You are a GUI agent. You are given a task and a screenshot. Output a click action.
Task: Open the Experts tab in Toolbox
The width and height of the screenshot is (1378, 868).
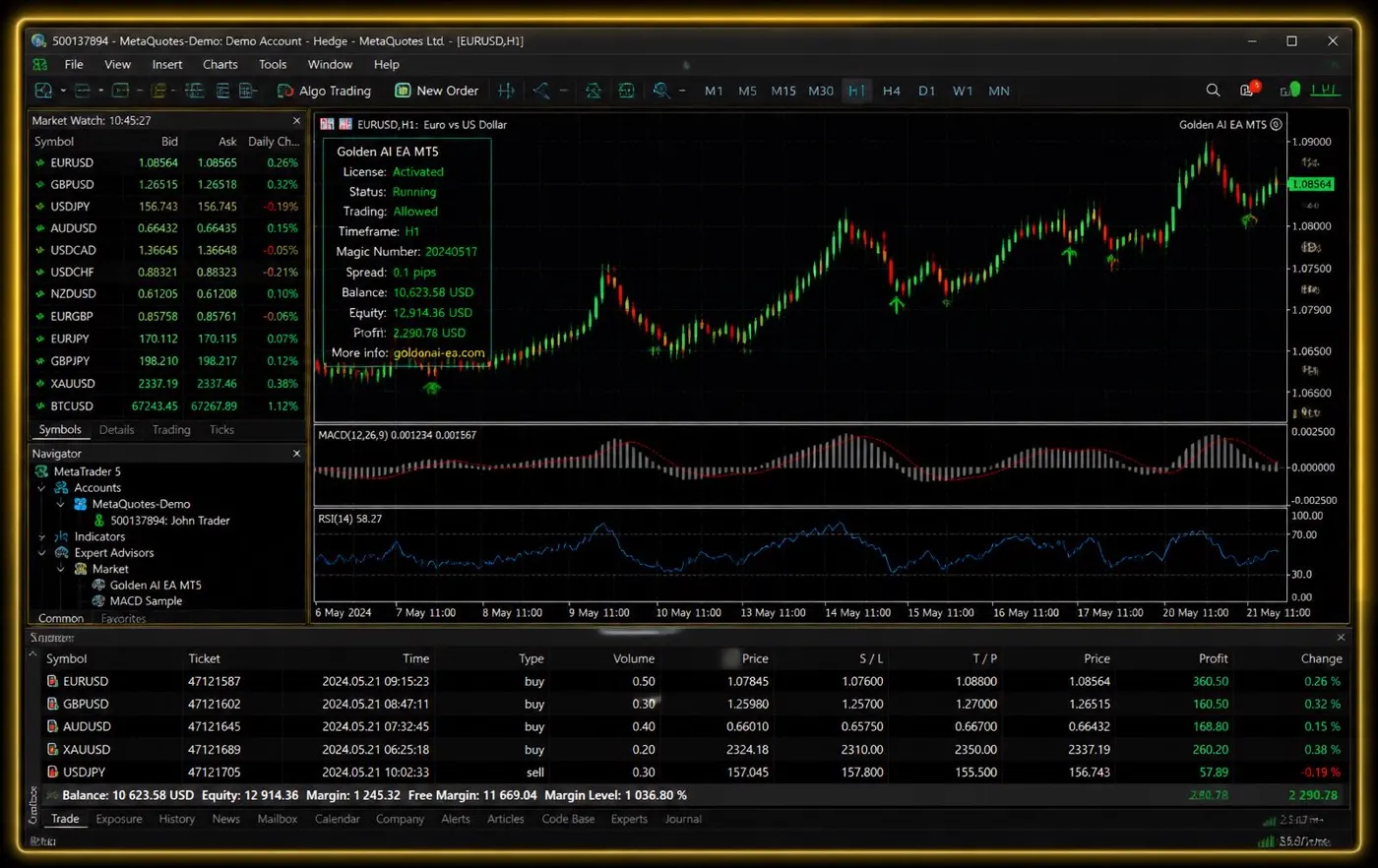click(629, 819)
